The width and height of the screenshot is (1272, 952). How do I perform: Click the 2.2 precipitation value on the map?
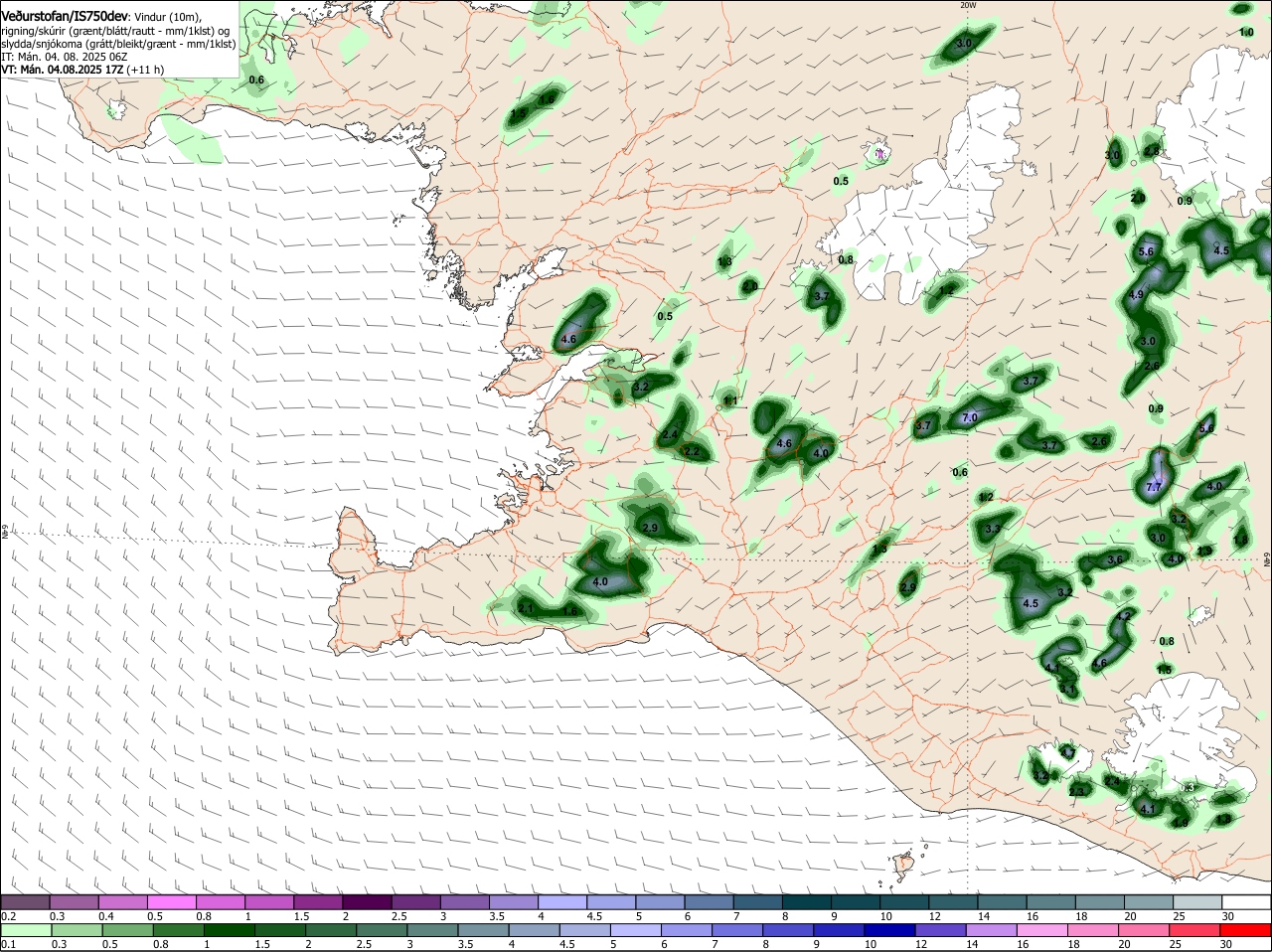coord(693,452)
